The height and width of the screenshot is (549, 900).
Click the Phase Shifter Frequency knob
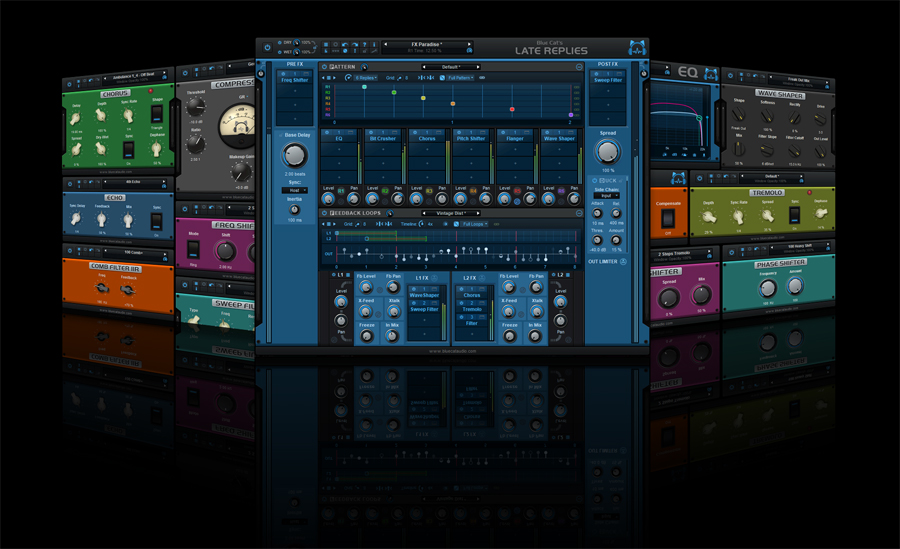click(767, 289)
